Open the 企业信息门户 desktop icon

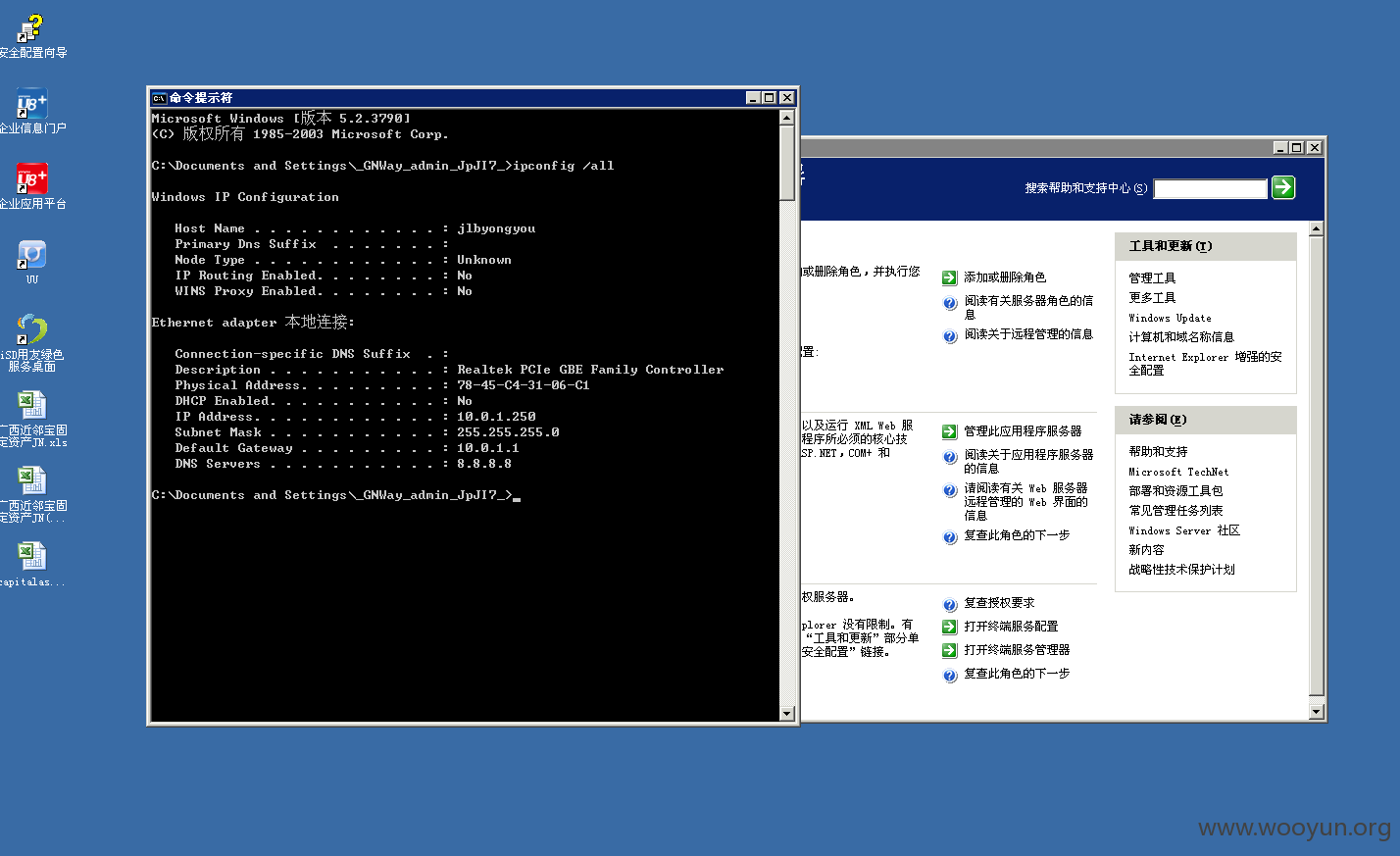32,104
